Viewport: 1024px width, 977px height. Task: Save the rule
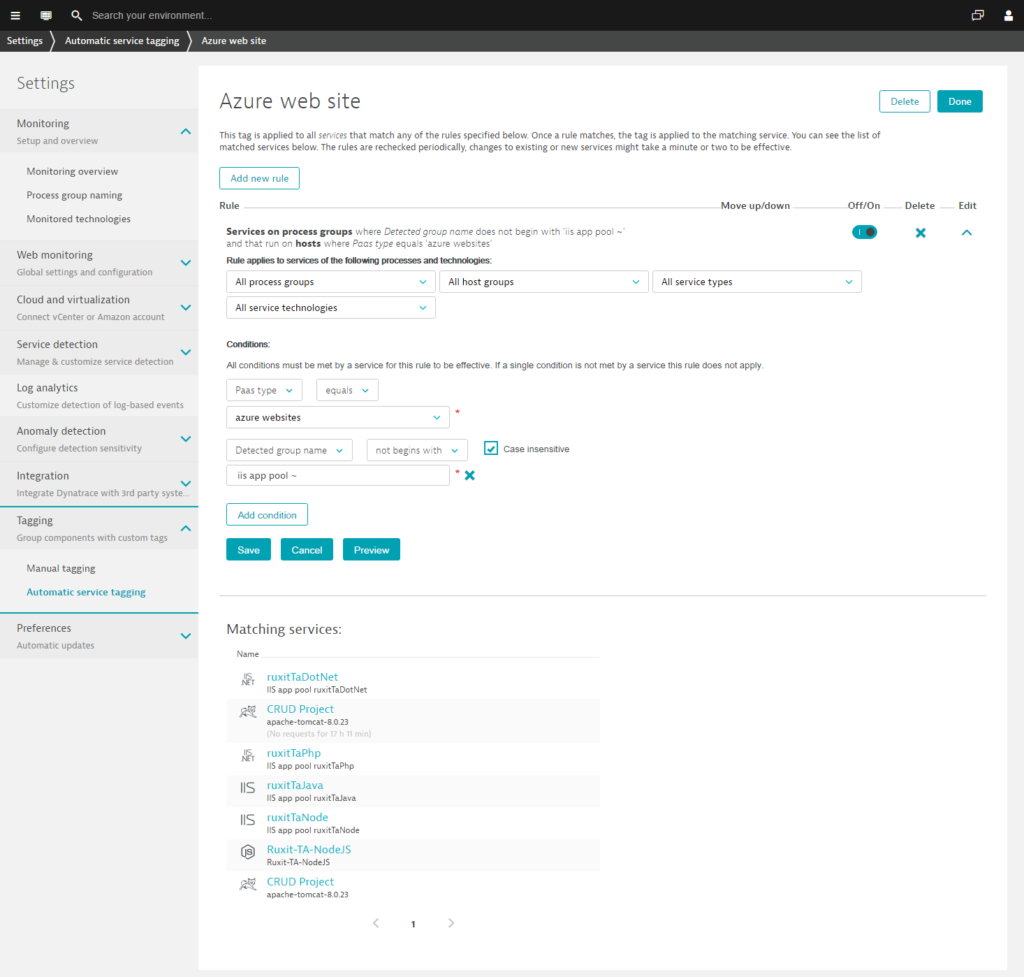pos(248,550)
